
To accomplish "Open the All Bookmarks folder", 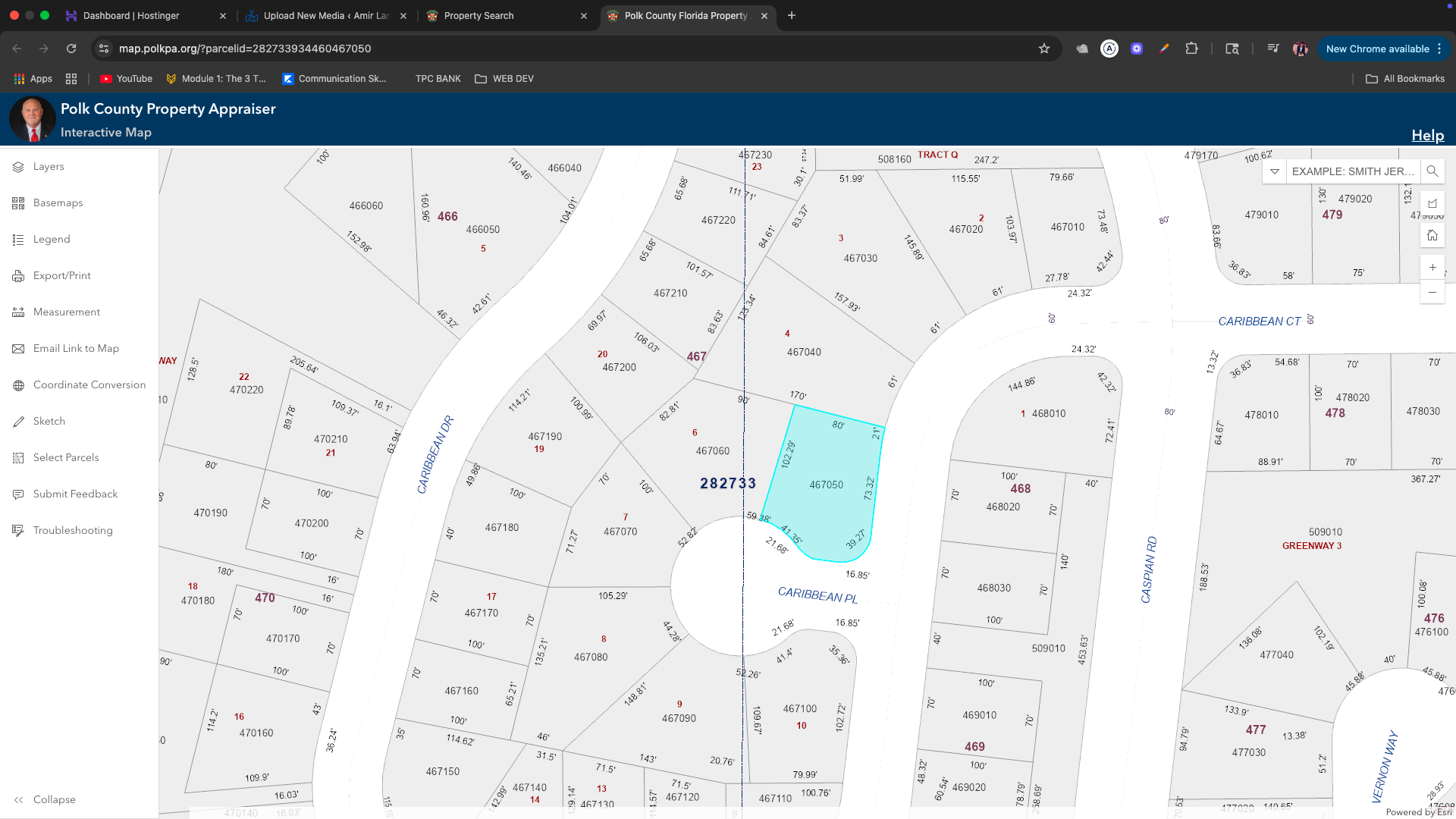I will 1405,79.
